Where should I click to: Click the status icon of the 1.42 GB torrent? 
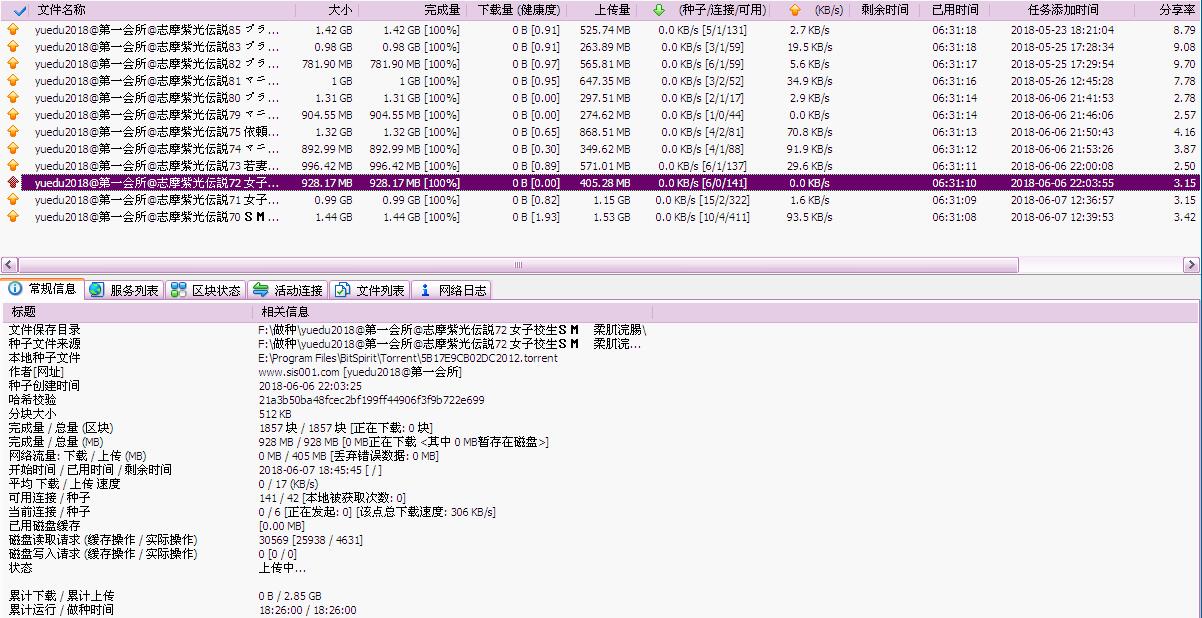point(13,30)
